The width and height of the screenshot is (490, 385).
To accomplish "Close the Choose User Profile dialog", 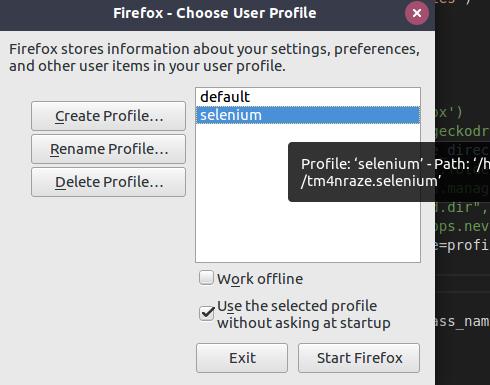I will (x=417, y=13).
